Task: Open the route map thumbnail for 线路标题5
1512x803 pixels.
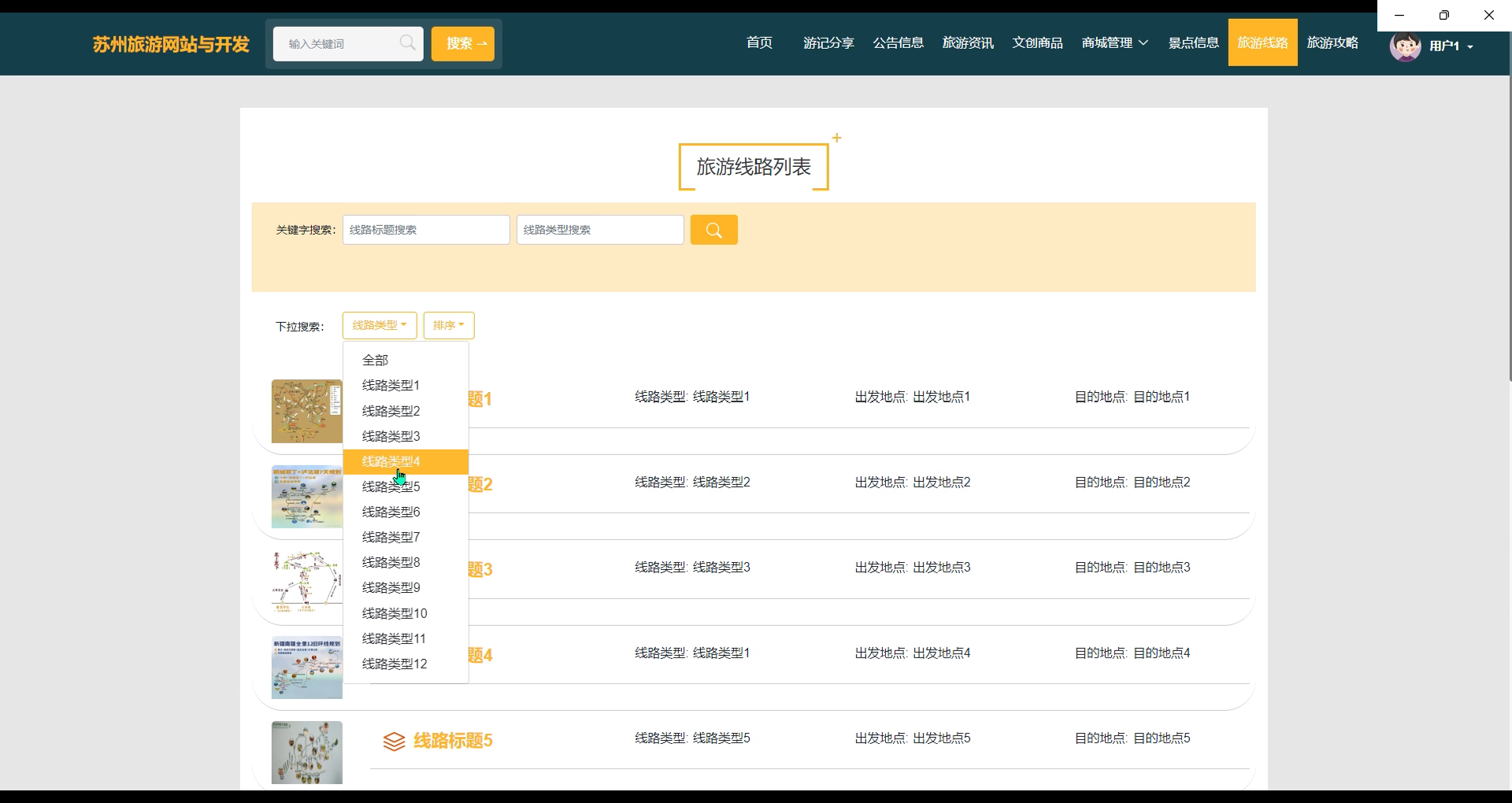Action: pos(307,753)
